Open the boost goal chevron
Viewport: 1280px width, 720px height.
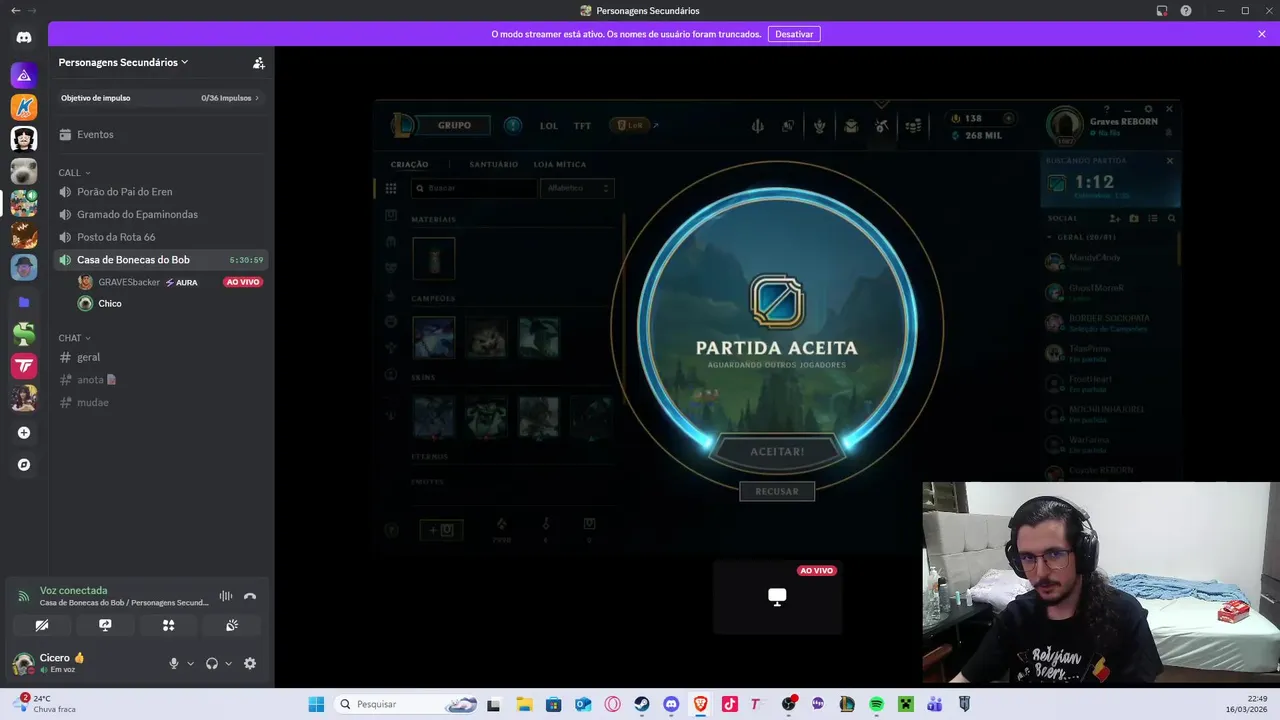point(257,98)
